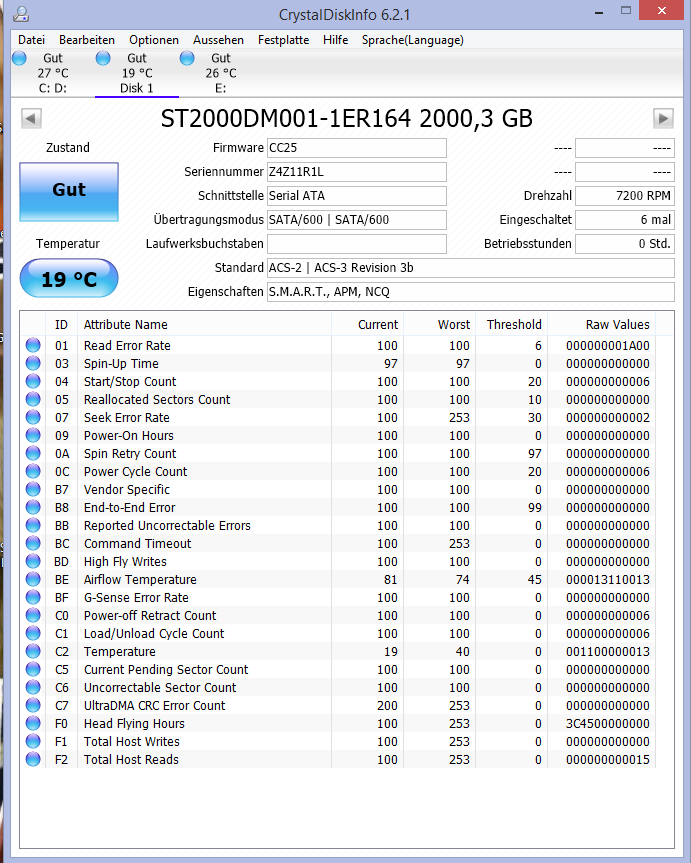691x863 pixels.
Task: Click the Schnittstelle field Serial ATA
Action: click(357, 196)
